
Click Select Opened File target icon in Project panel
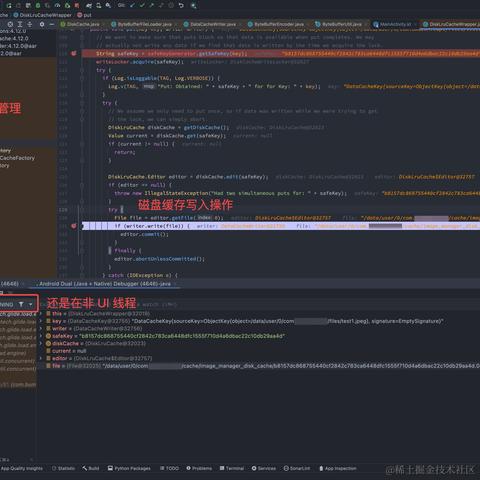(10, 24)
